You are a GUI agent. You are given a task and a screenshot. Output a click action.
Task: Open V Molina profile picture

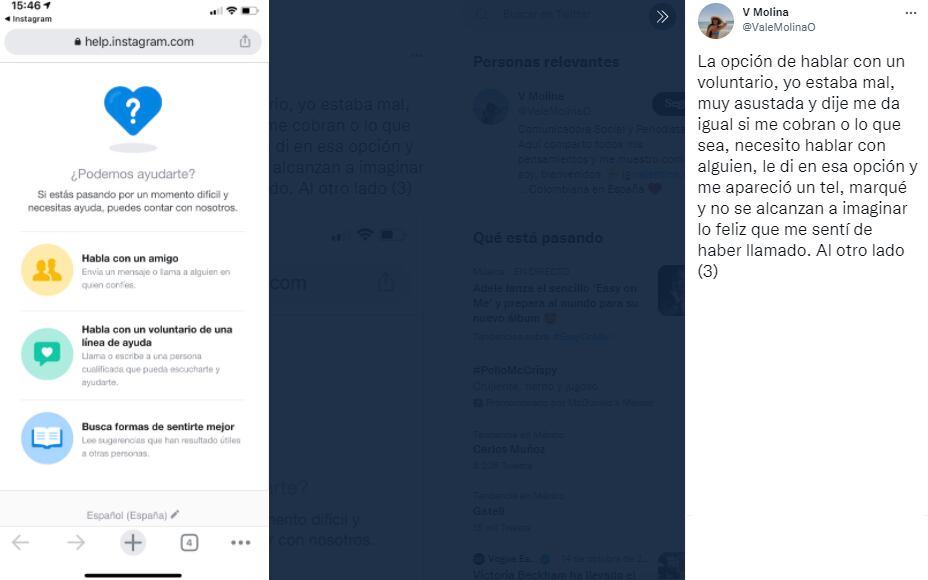pyautogui.click(x=716, y=21)
